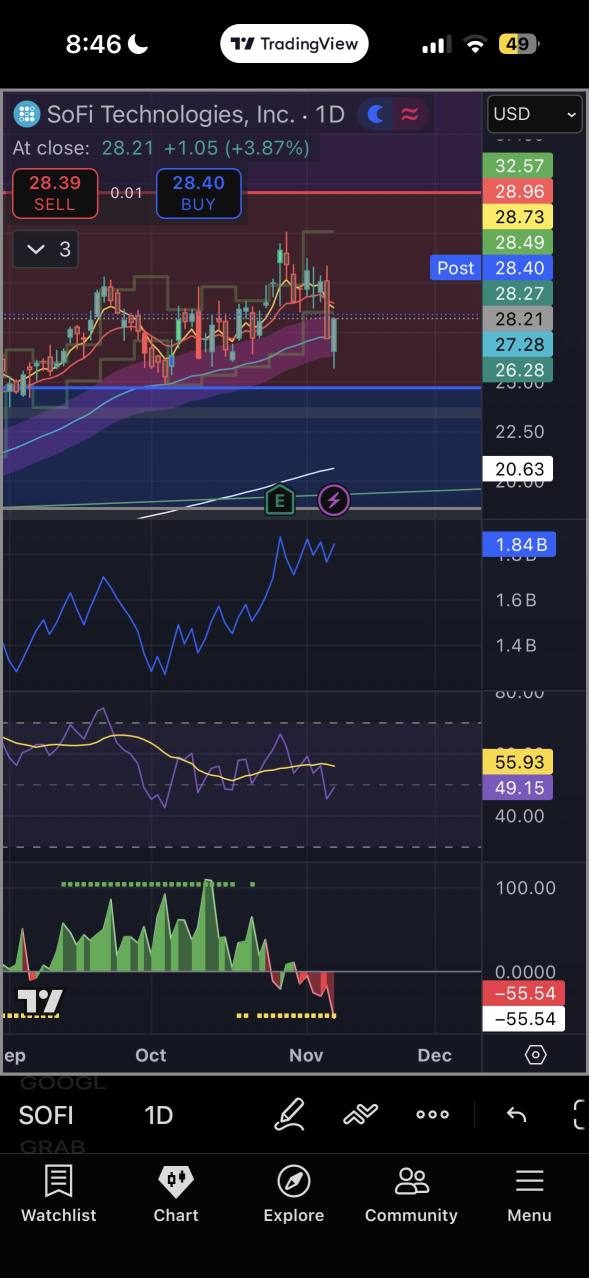Tap the earnings E marker
Screen dimensions: 589x1278
click(x=279, y=500)
